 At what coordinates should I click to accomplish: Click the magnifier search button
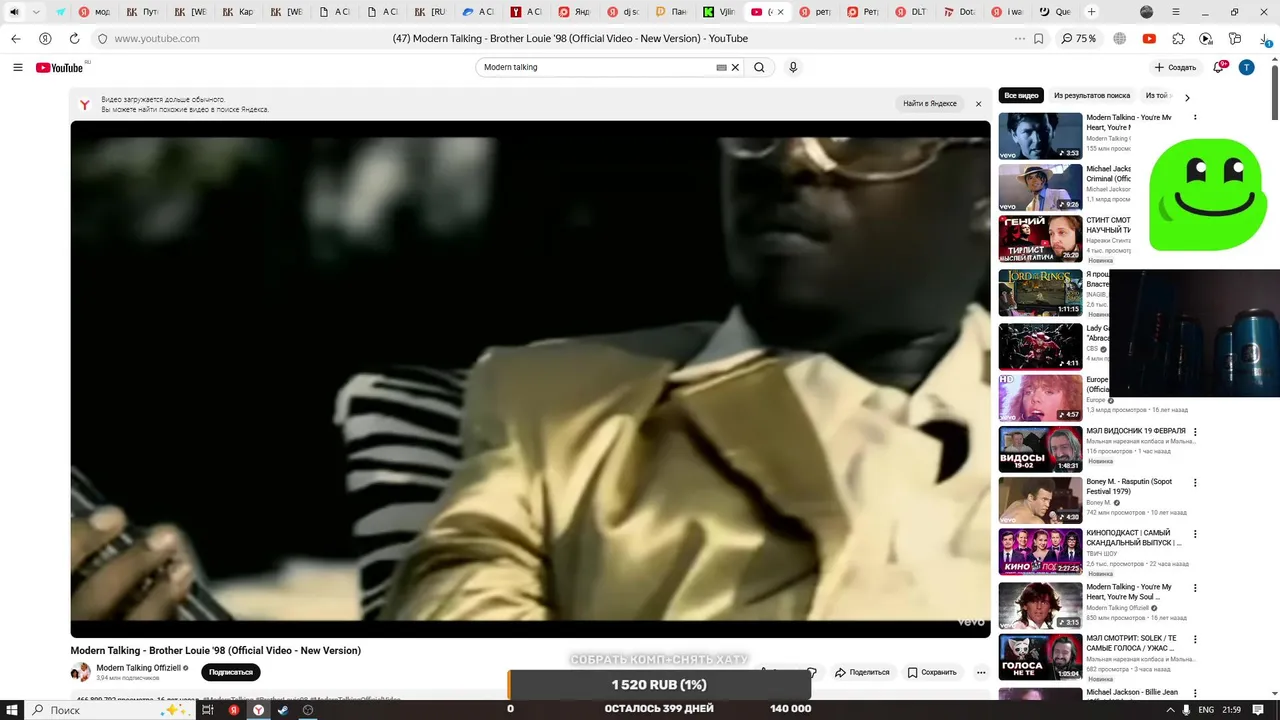(759, 67)
